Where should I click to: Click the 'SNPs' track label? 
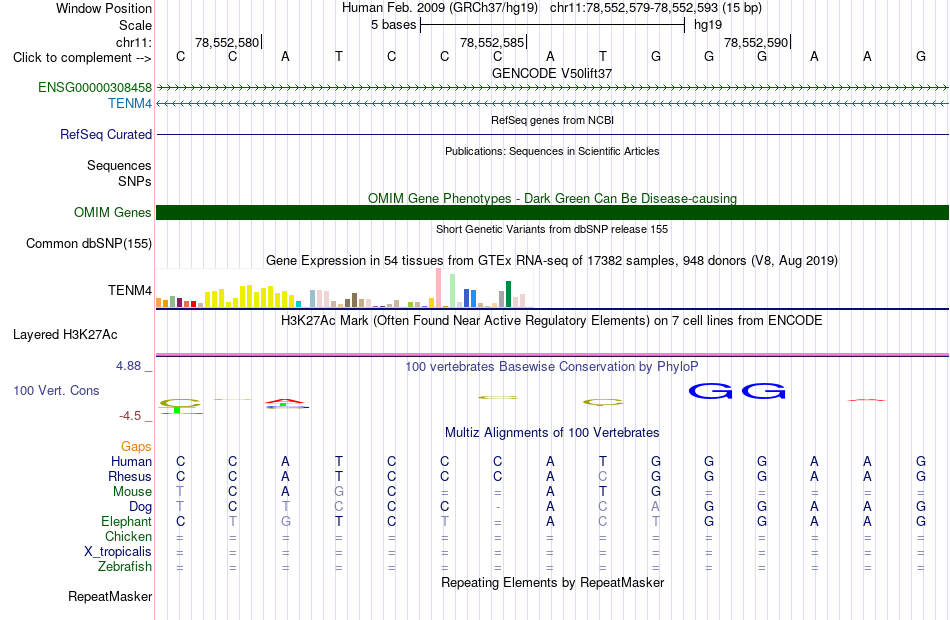point(135,181)
